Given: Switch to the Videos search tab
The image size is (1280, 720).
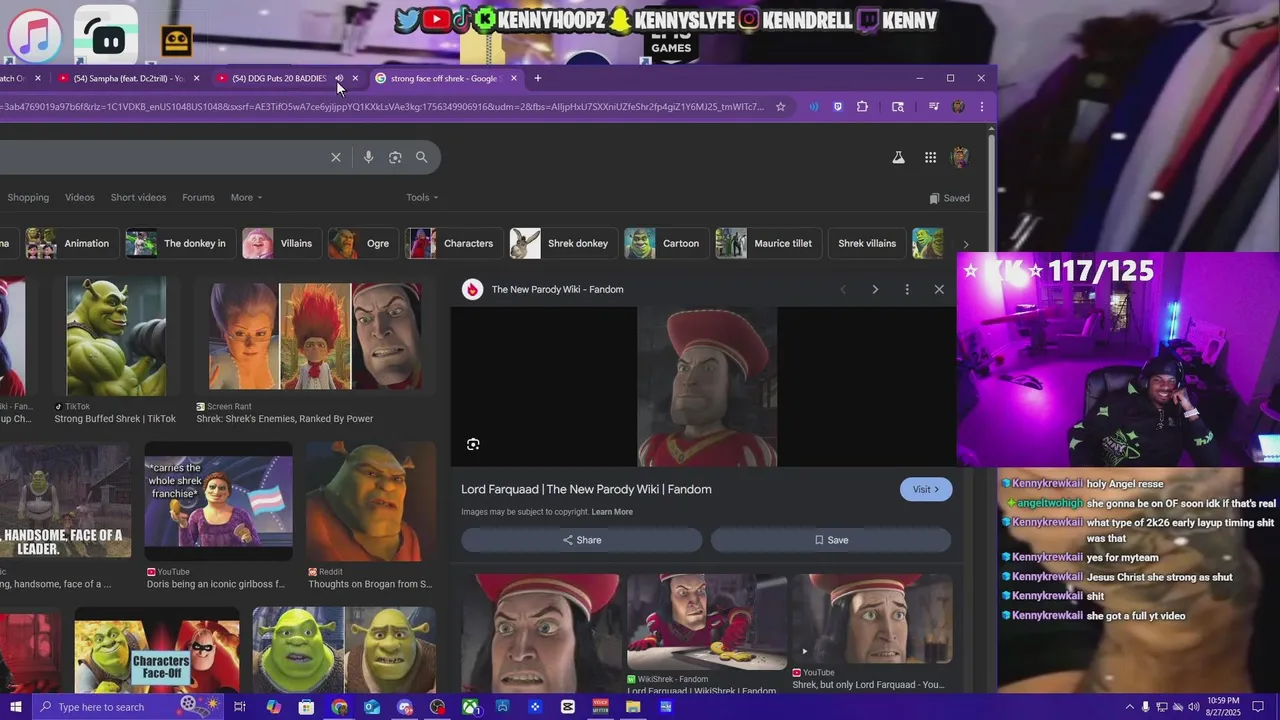Looking at the screenshot, I should (80, 197).
